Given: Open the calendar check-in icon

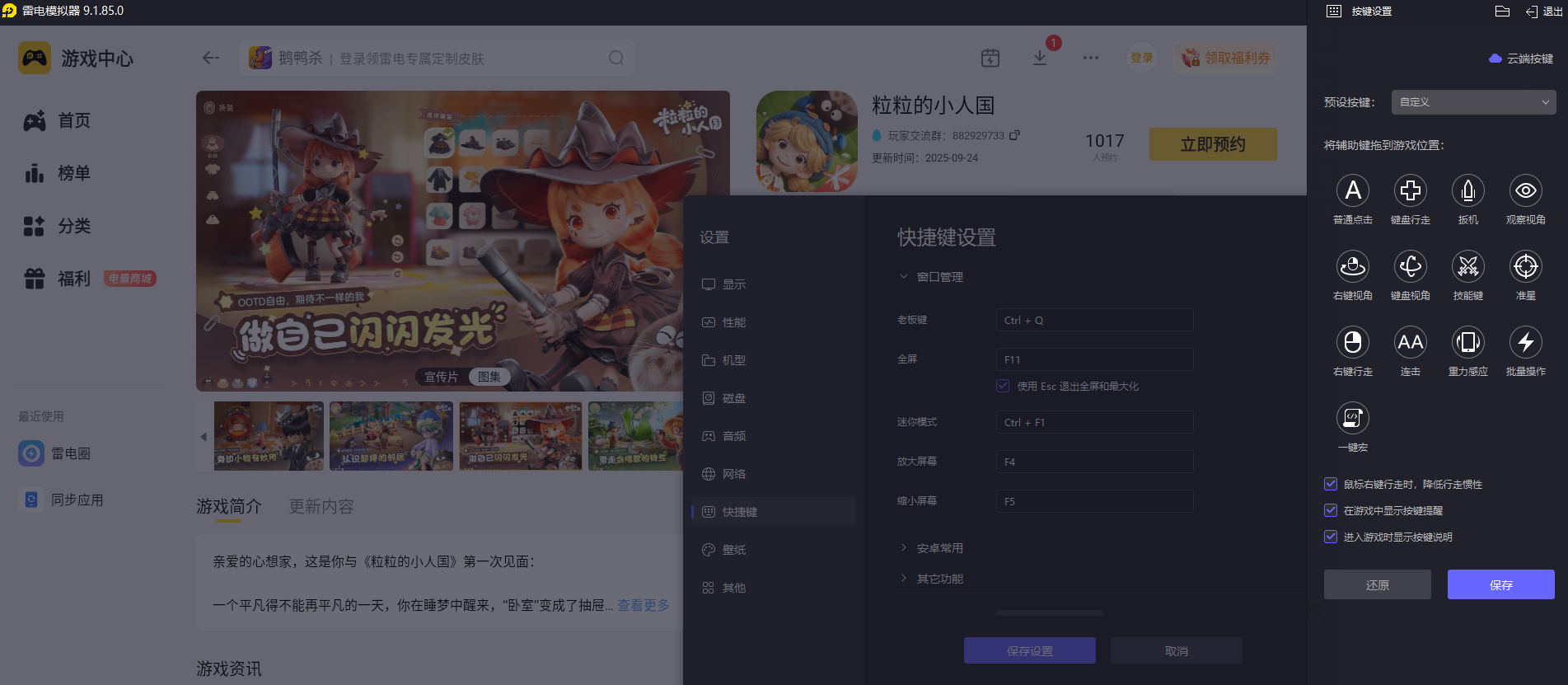Looking at the screenshot, I should (x=990, y=58).
